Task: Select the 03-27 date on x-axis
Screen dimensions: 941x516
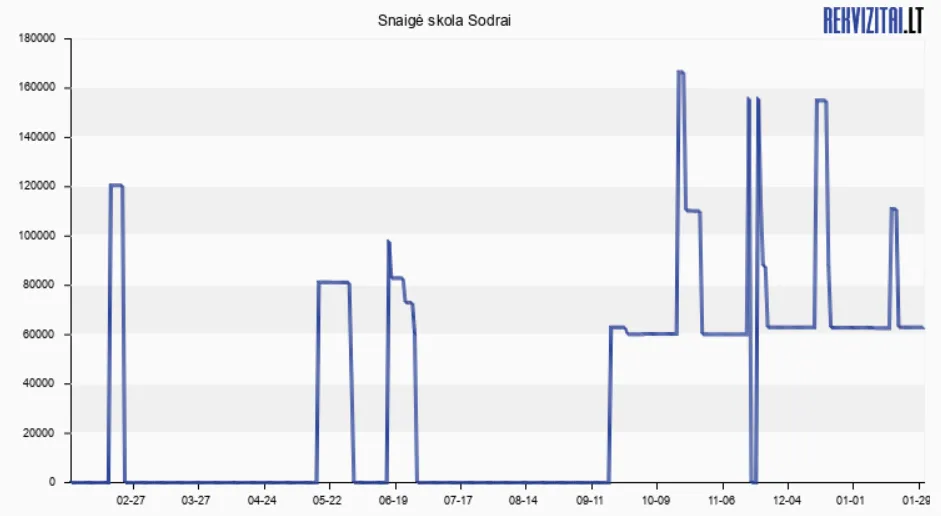Action: [196, 498]
